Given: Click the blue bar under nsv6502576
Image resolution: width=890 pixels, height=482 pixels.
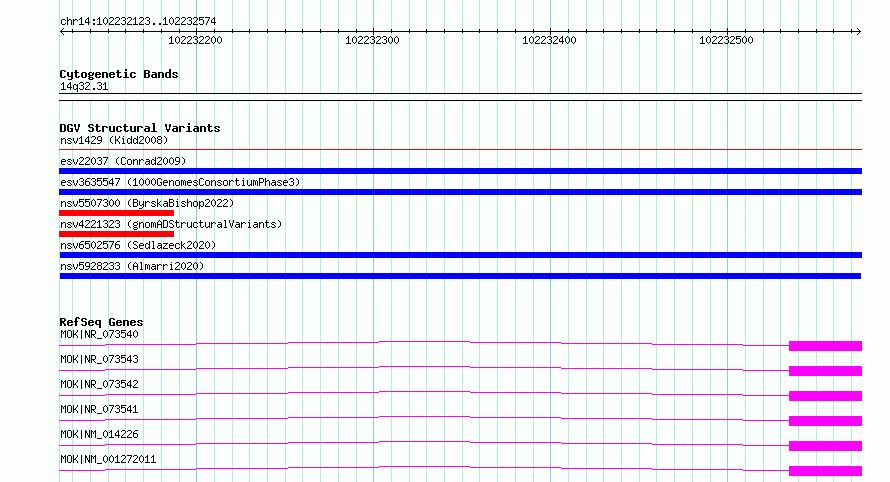Looking at the screenshot, I should point(460,255).
